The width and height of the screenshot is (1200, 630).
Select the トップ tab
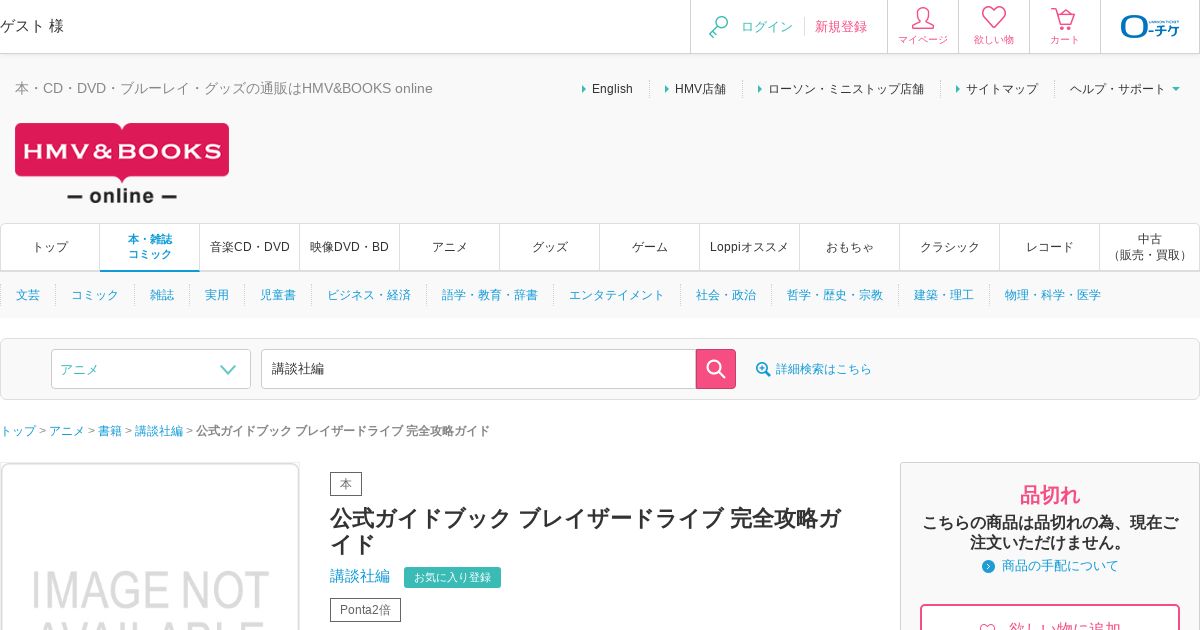(50, 247)
